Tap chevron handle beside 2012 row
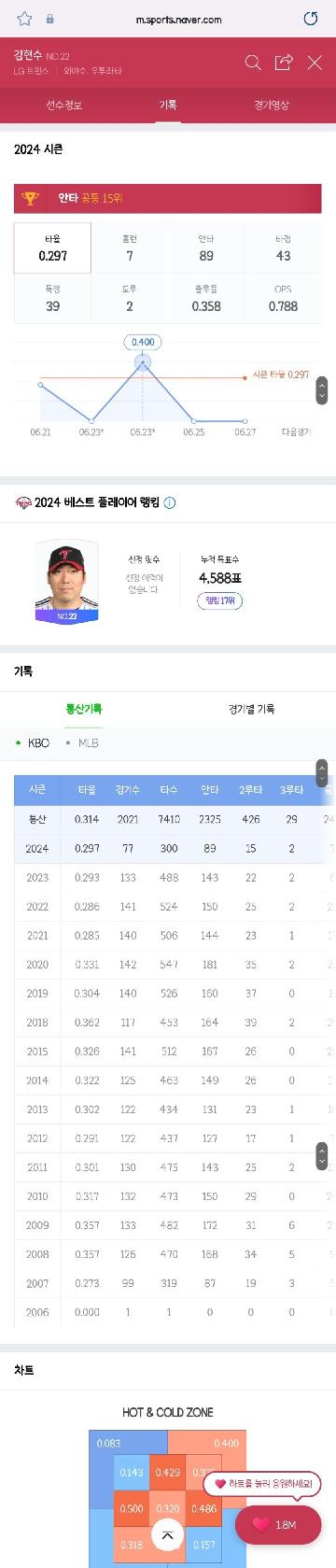336x1568 pixels. pos(322,1154)
